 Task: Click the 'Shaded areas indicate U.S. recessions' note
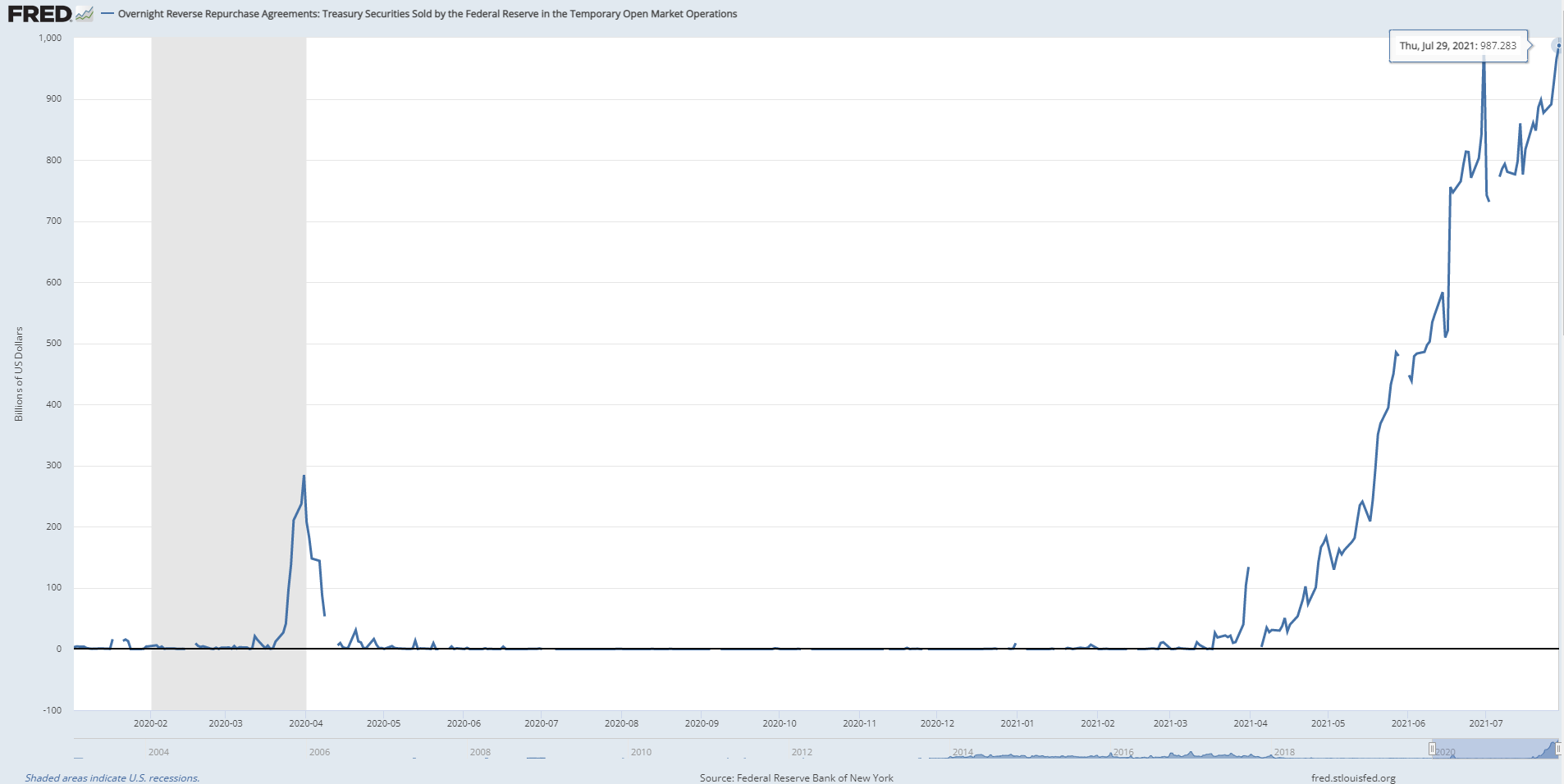pyautogui.click(x=112, y=777)
